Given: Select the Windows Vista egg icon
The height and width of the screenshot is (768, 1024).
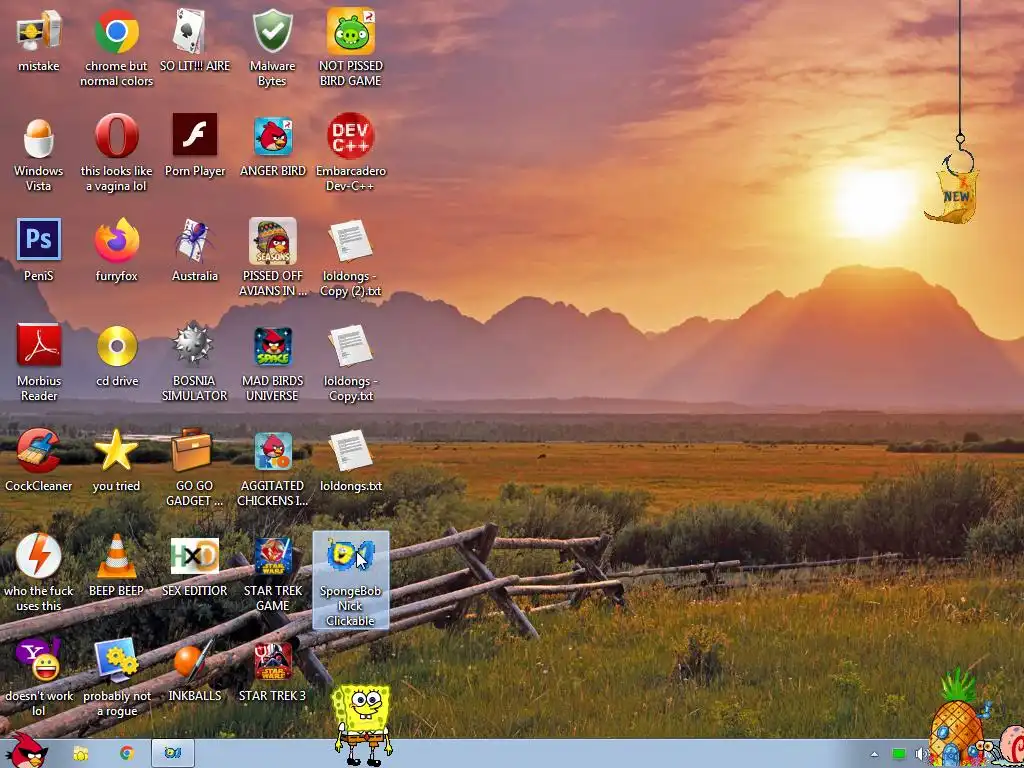Looking at the screenshot, I should pyautogui.click(x=39, y=137).
